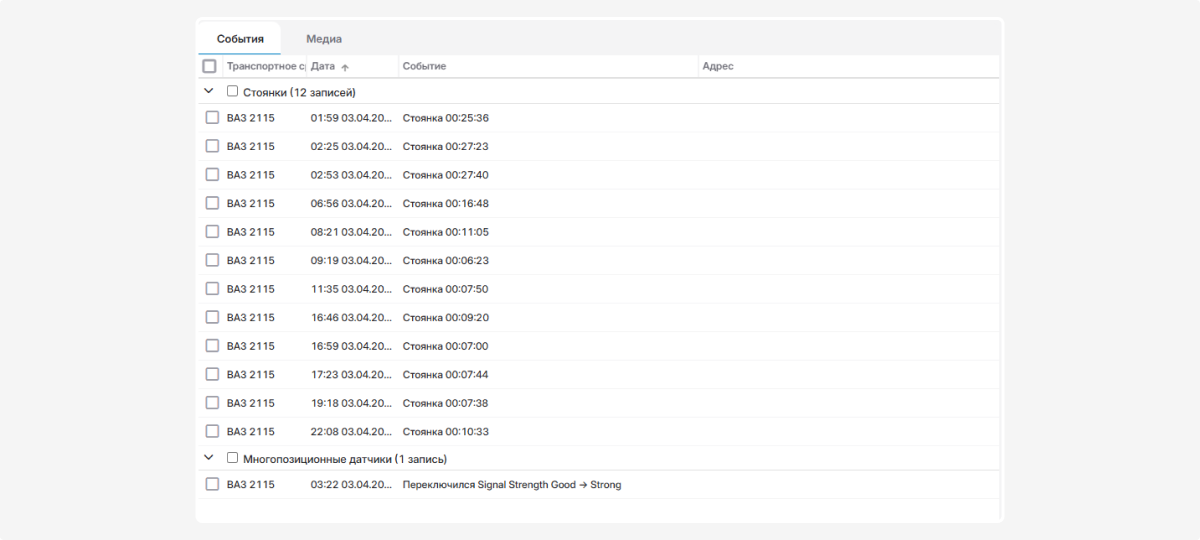Open the Стоянка 00:11:05 event row
The width and height of the screenshot is (1200, 540).
pyautogui.click(x=445, y=232)
